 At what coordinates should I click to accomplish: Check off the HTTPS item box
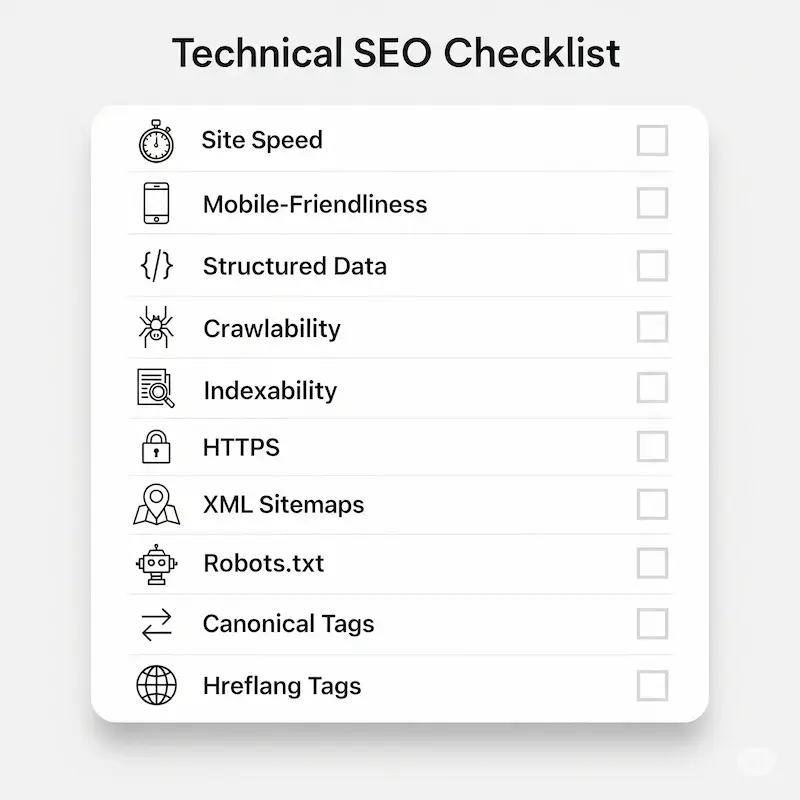[x=652, y=446]
